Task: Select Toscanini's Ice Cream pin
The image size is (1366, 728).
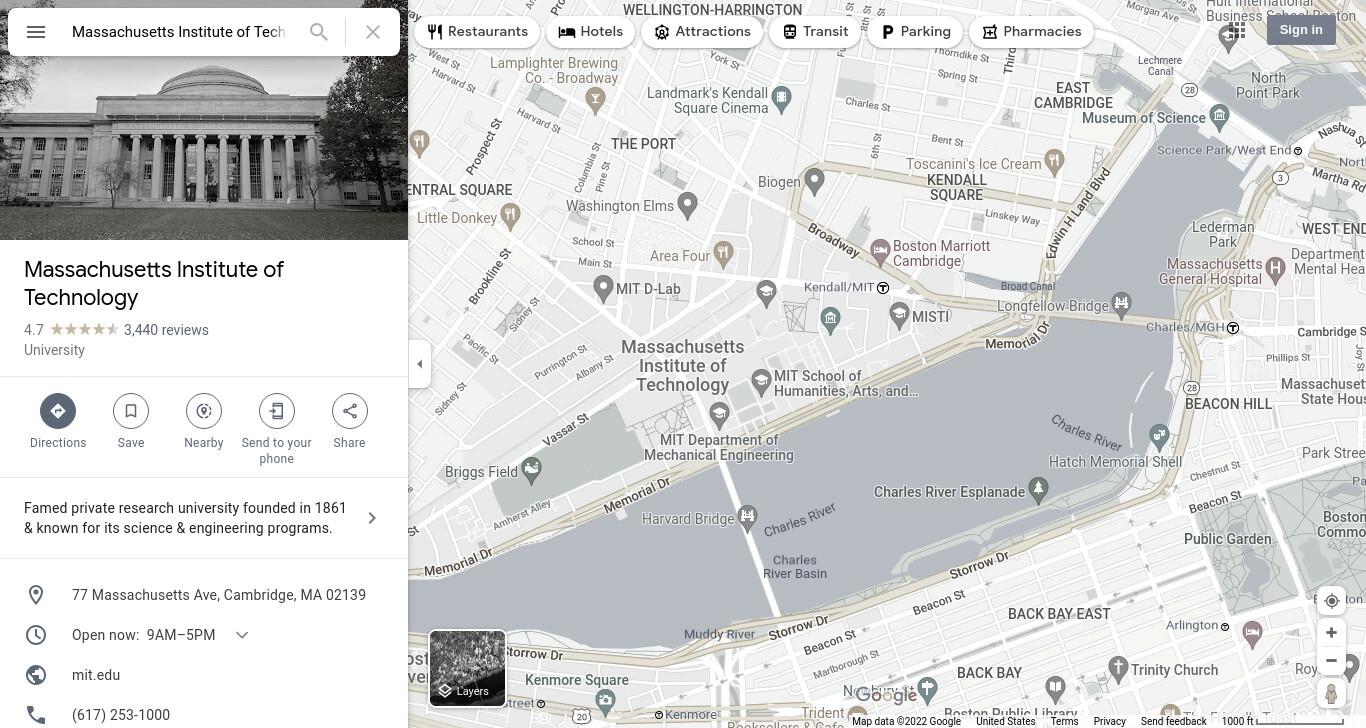Action: [1054, 160]
